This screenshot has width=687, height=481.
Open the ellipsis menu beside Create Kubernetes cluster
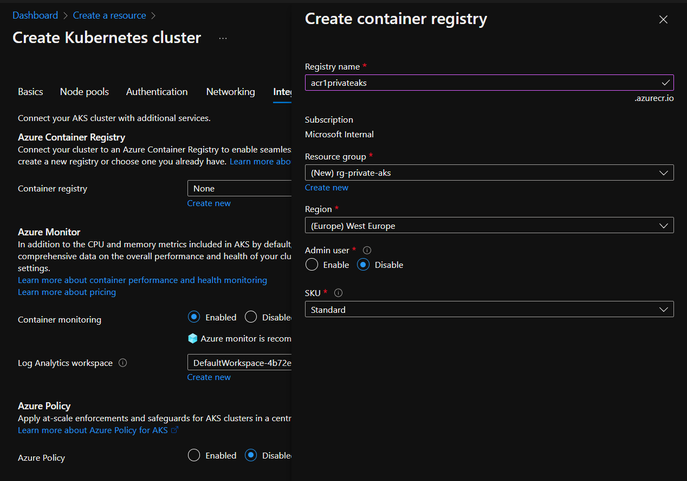coord(223,39)
